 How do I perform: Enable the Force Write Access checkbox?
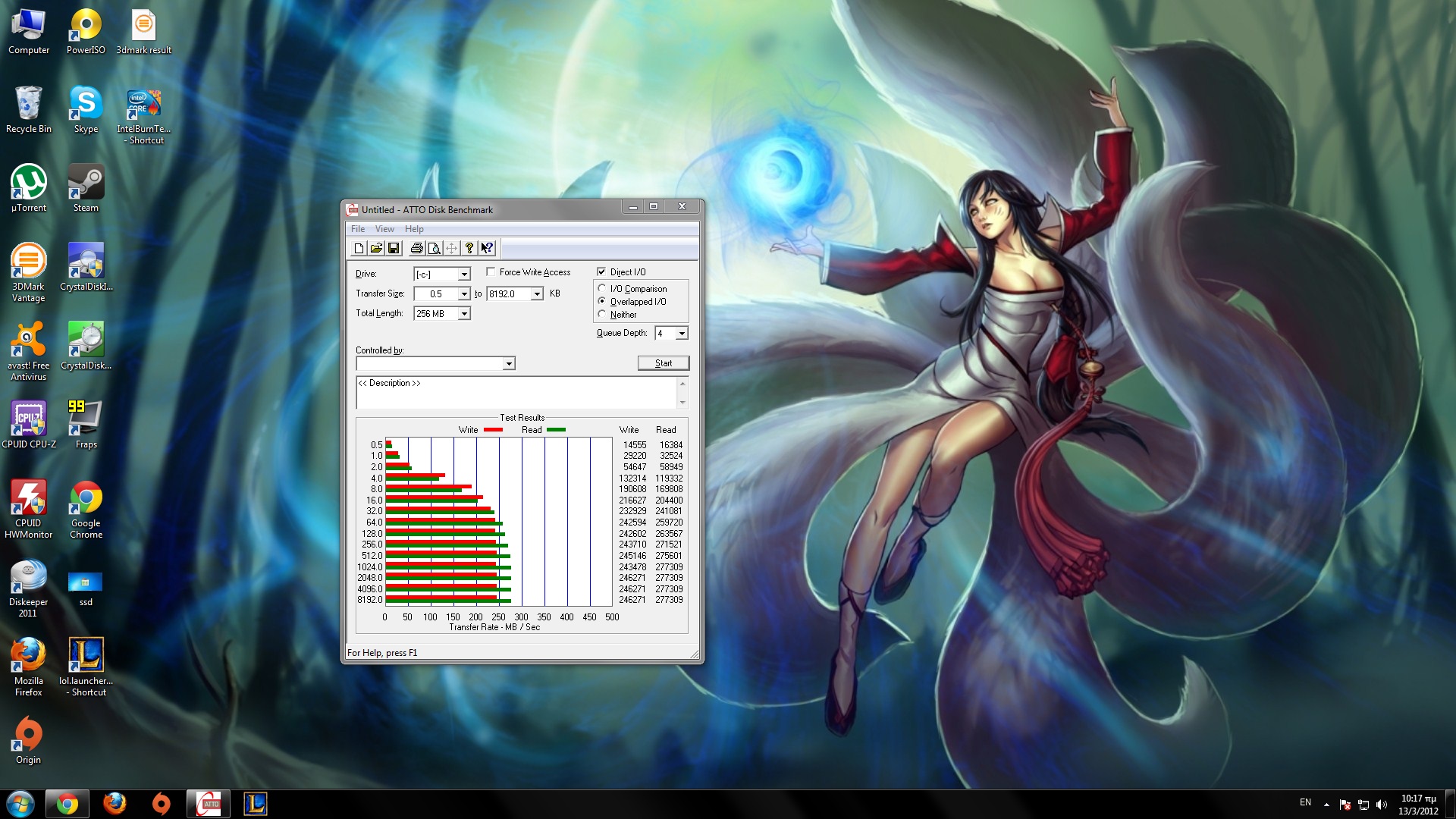(491, 271)
